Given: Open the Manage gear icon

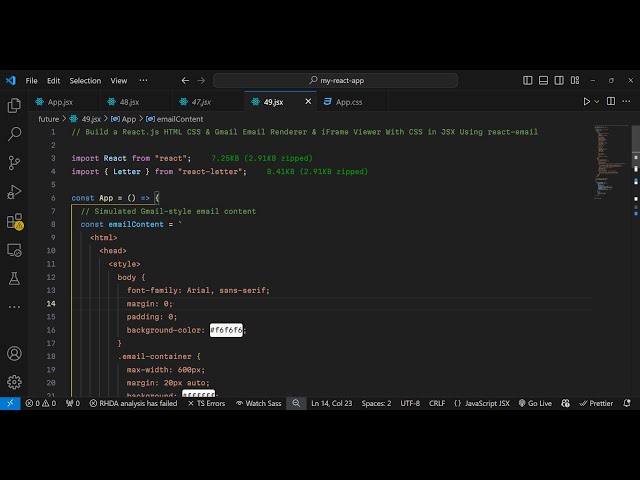Looking at the screenshot, I should [x=14, y=381].
